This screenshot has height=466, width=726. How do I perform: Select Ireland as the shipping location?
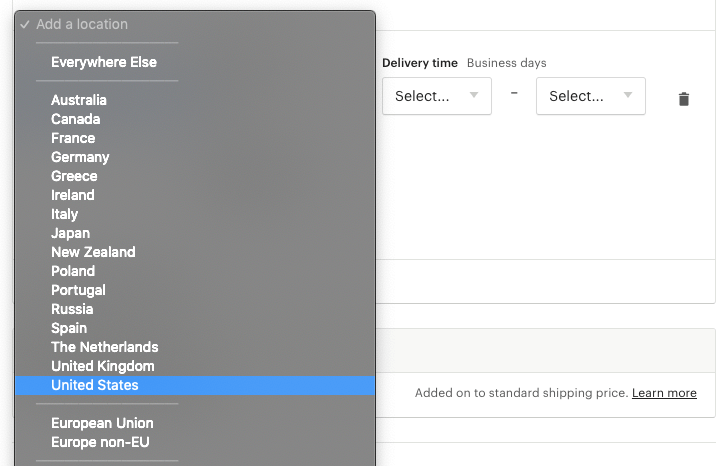click(195, 195)
